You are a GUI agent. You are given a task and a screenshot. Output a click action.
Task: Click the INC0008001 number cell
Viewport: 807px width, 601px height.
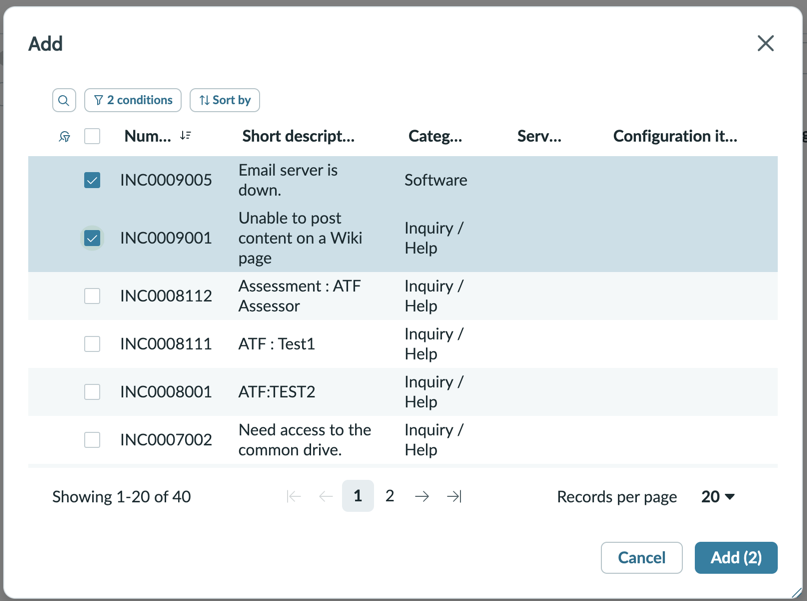(166, 392)
